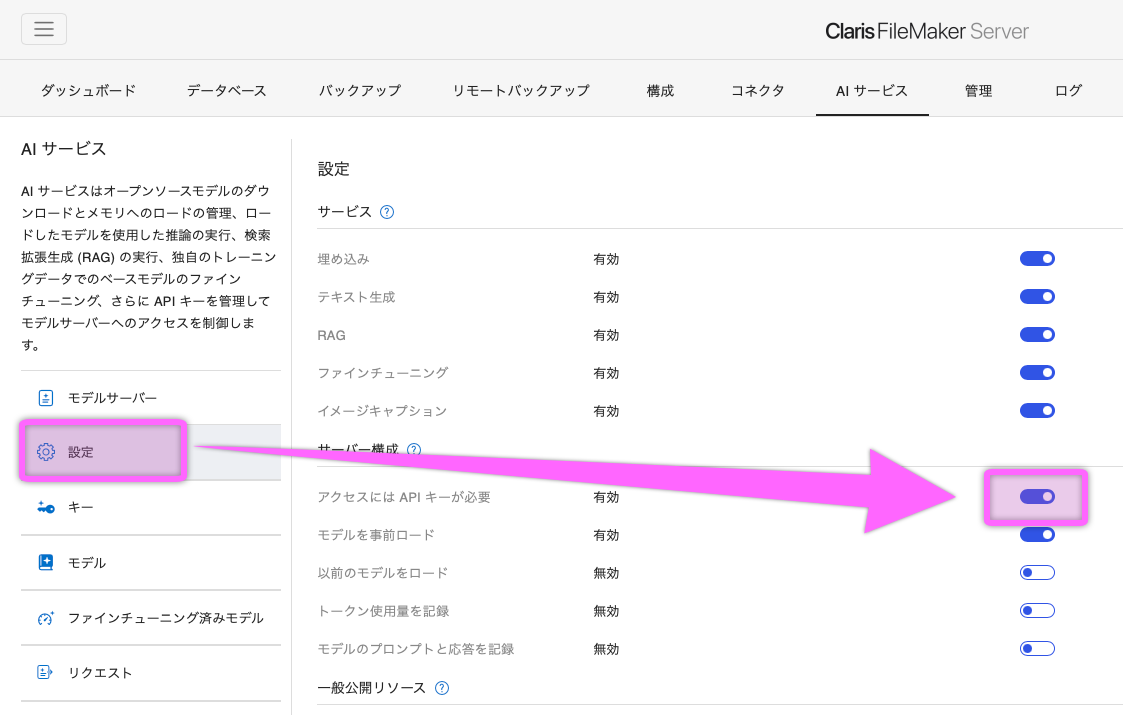This screenshot has height=715, width=1123.
Task: Click the RAG row label
Action: point(332,335)
